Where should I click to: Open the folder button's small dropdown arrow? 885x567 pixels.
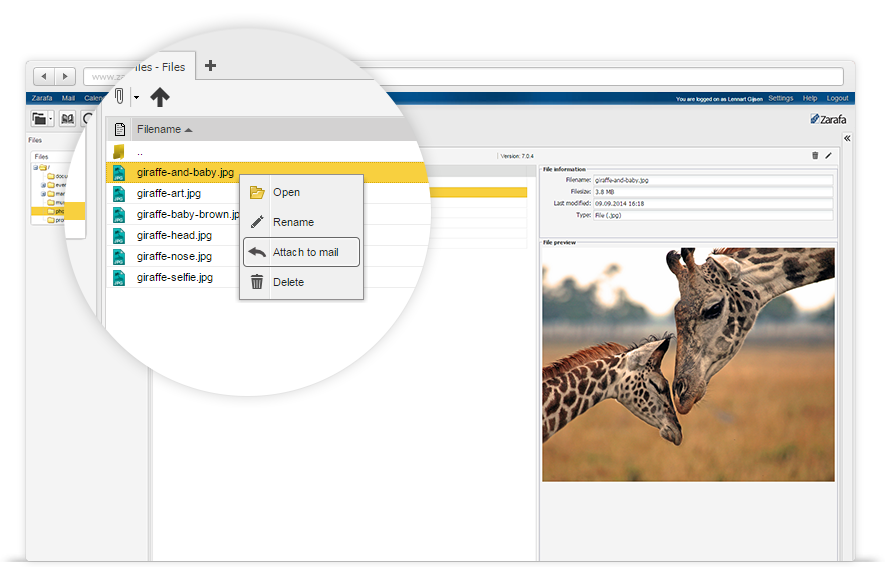tap(51, 119)
